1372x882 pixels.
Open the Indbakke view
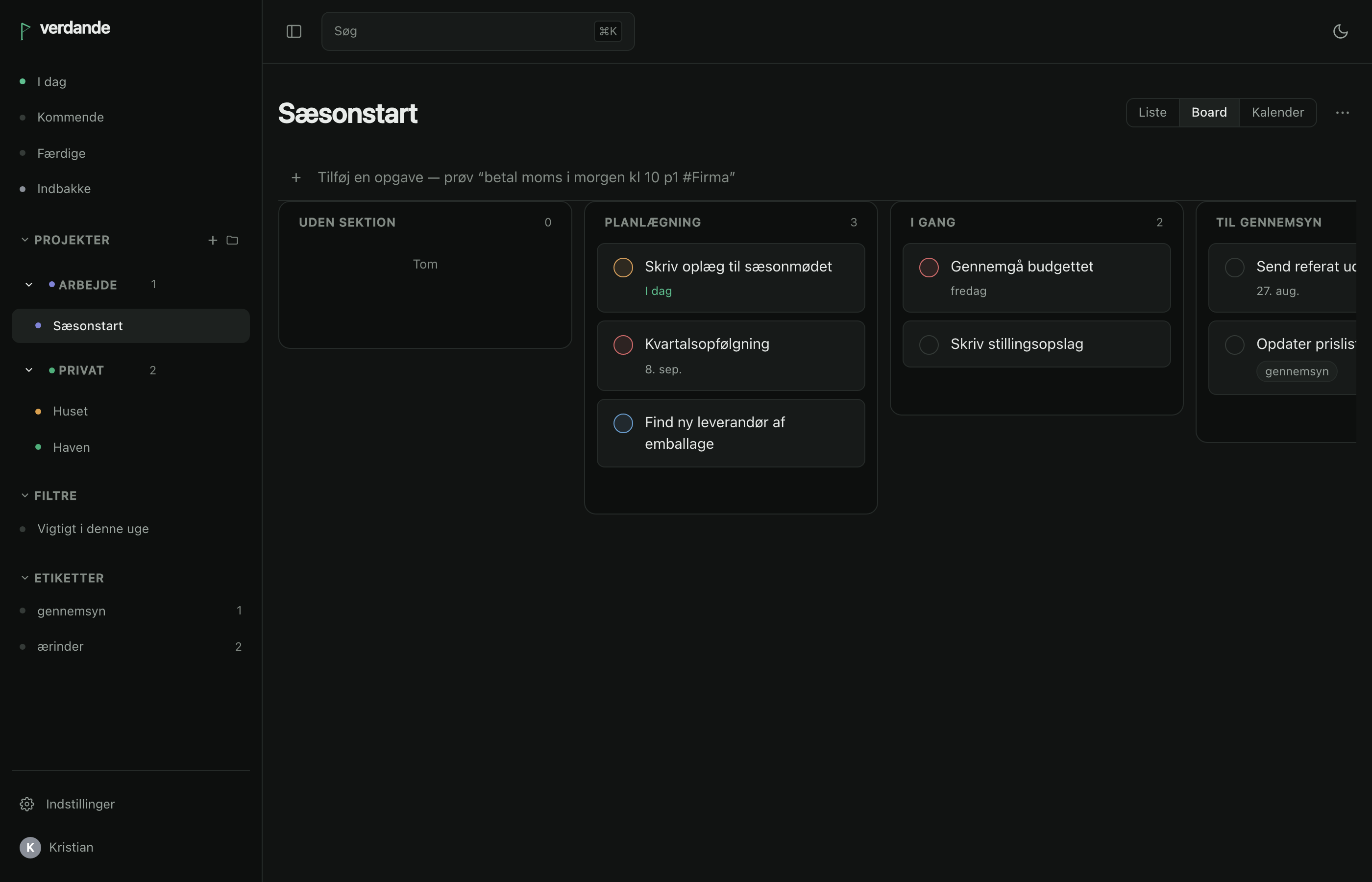[x=130, y=189]
